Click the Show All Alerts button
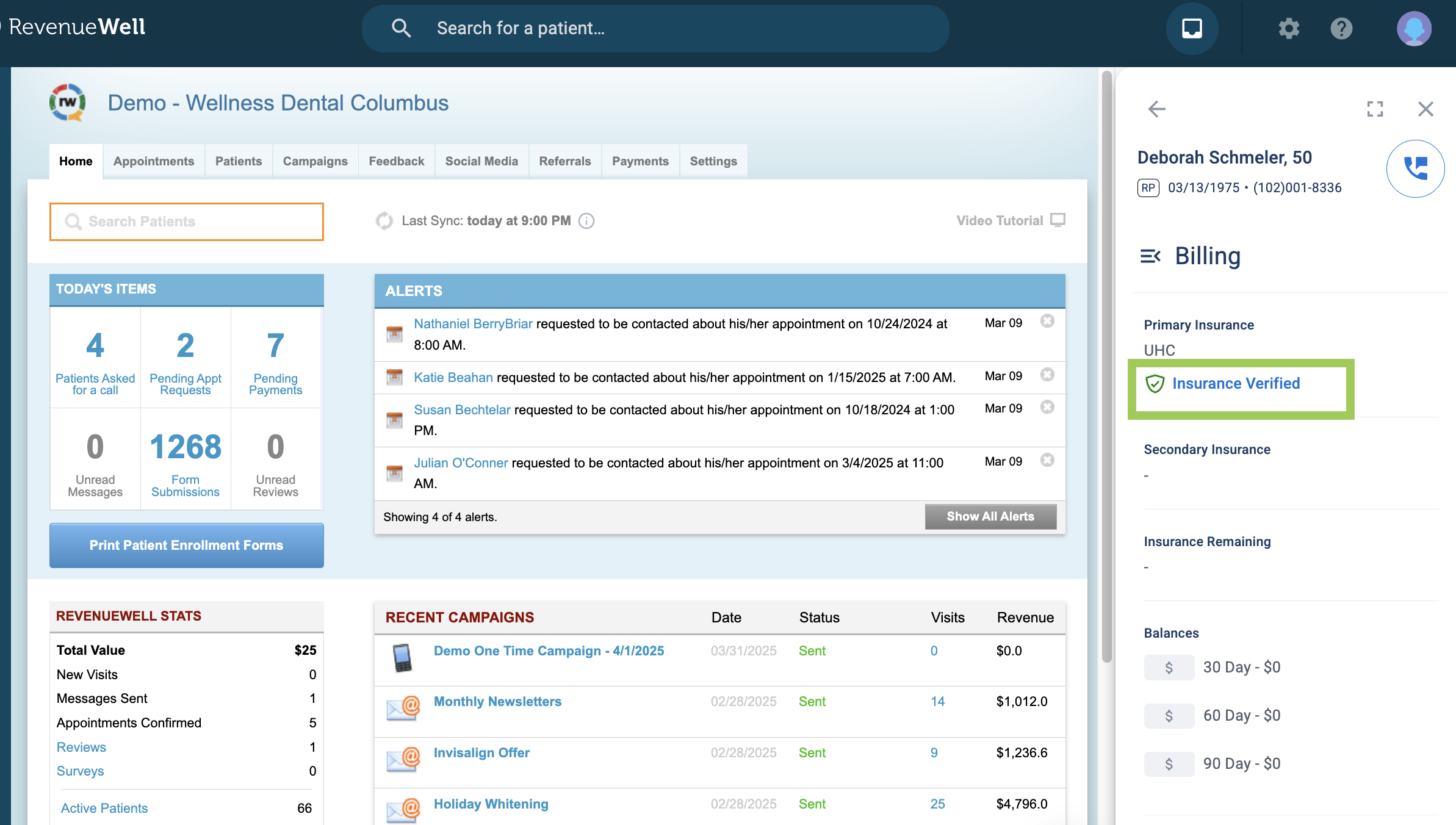 click(990, 517)
